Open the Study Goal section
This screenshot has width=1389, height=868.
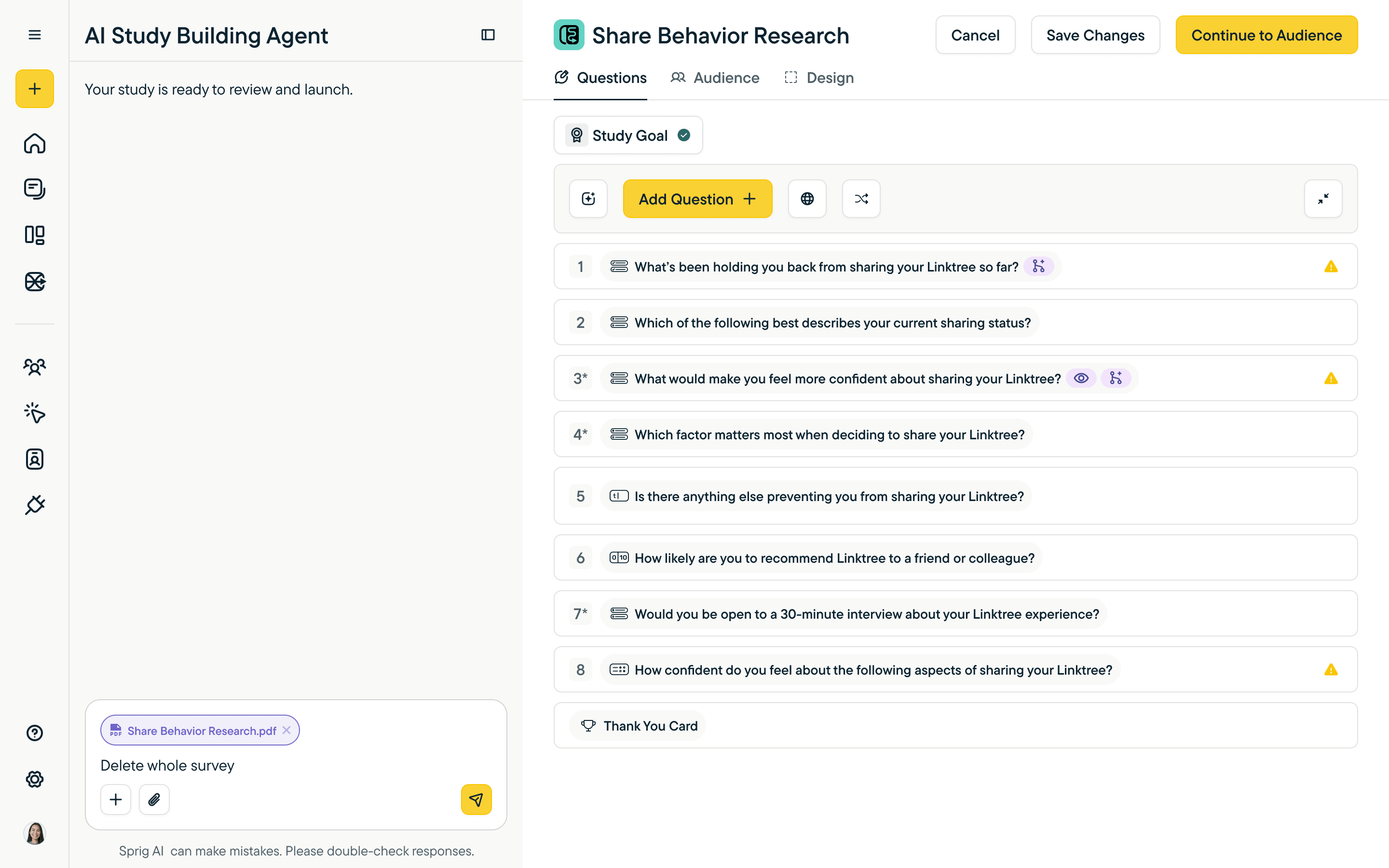[628, 135]
